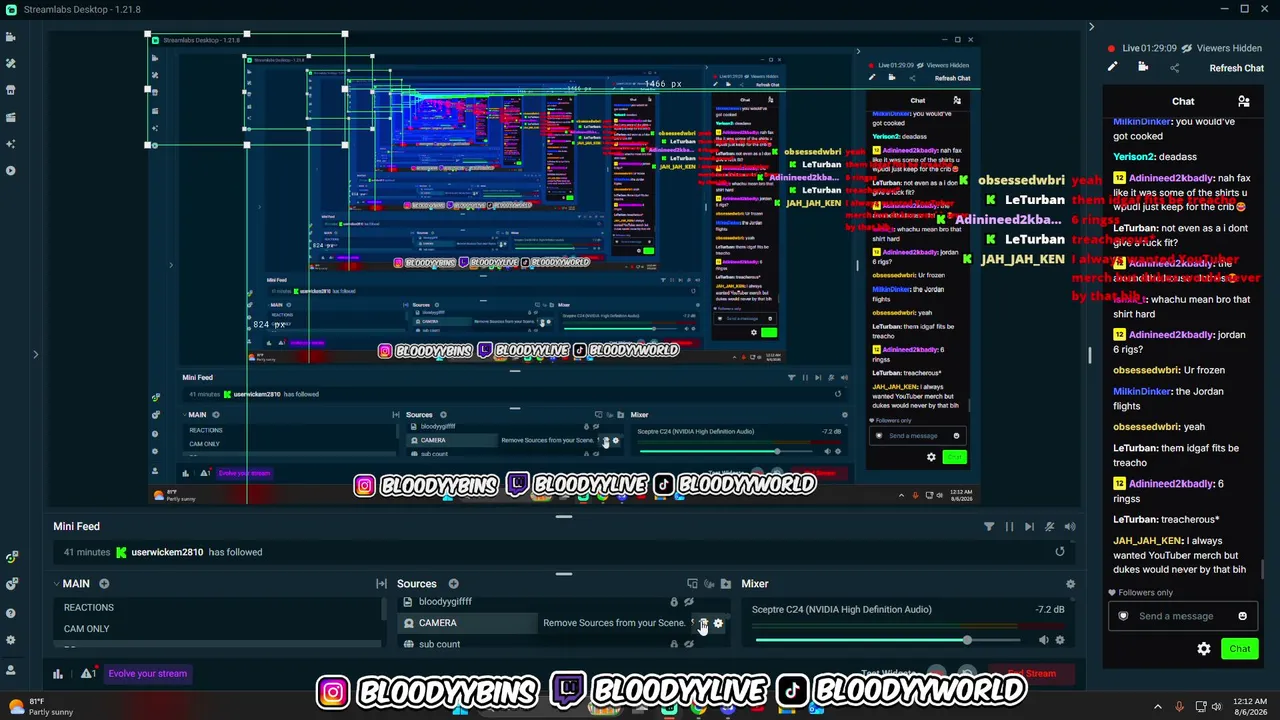Click the green Chat send button

point(1240,649)
